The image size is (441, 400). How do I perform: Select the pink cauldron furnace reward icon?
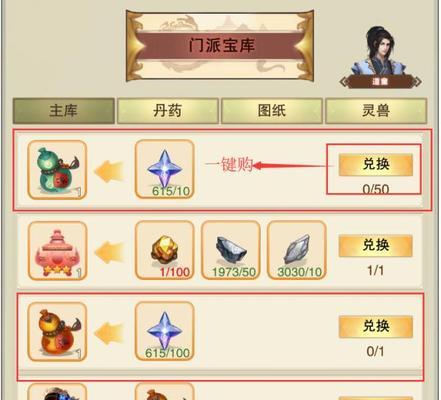pyautogui.click(x=57, y=251)
